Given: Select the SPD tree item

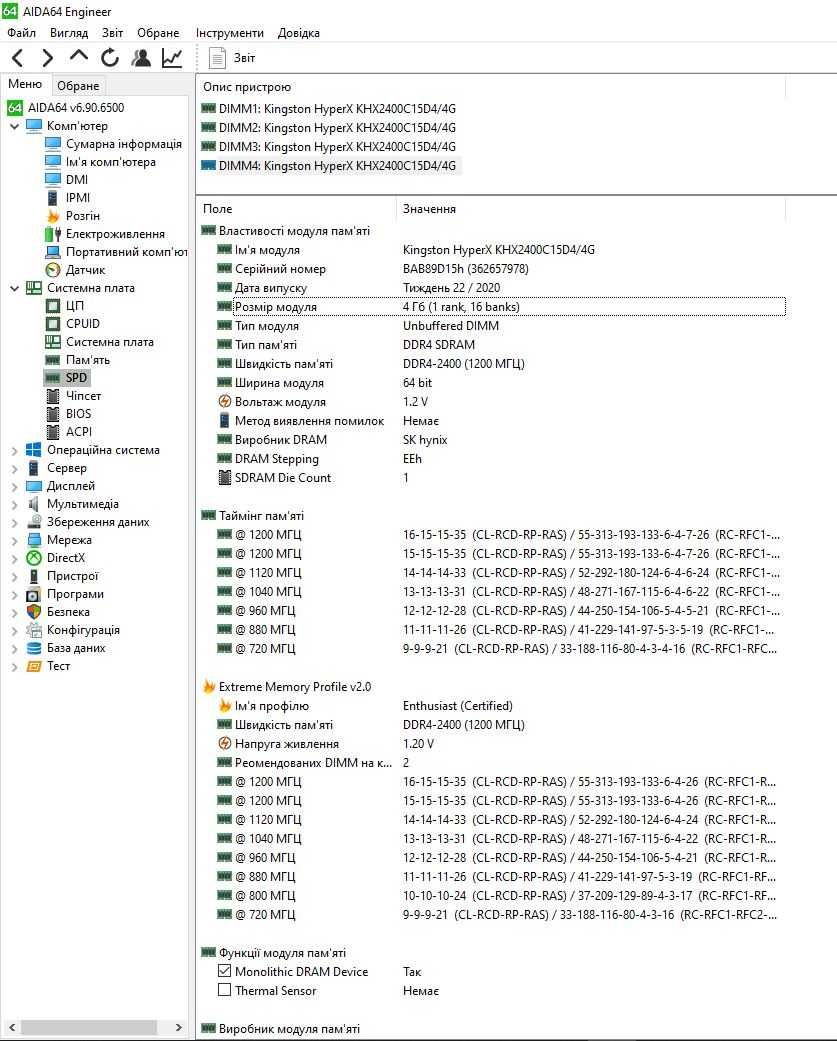Looking at the screenshot, I should pos(76,378).
